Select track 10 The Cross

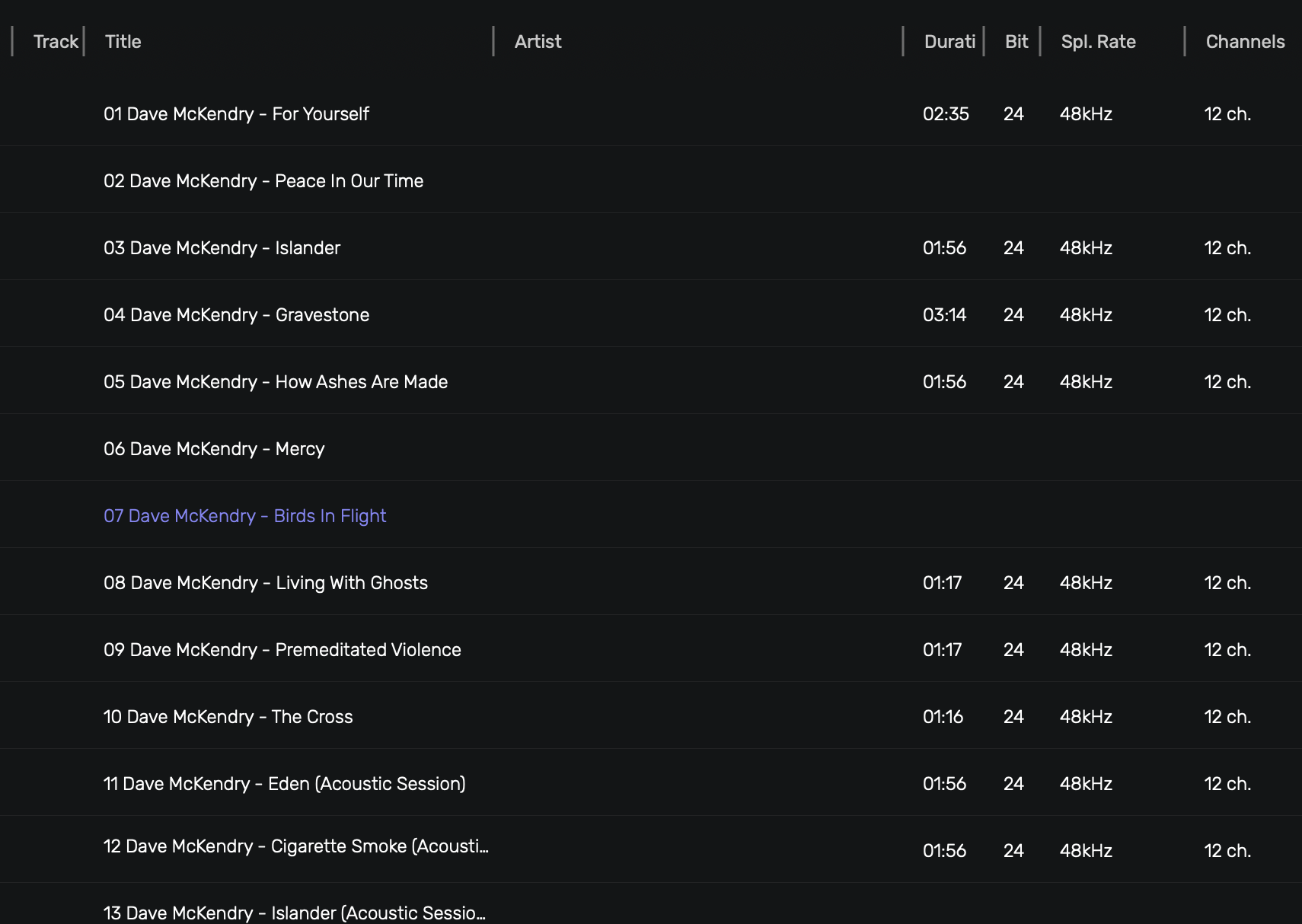click(x=651, y=716)
